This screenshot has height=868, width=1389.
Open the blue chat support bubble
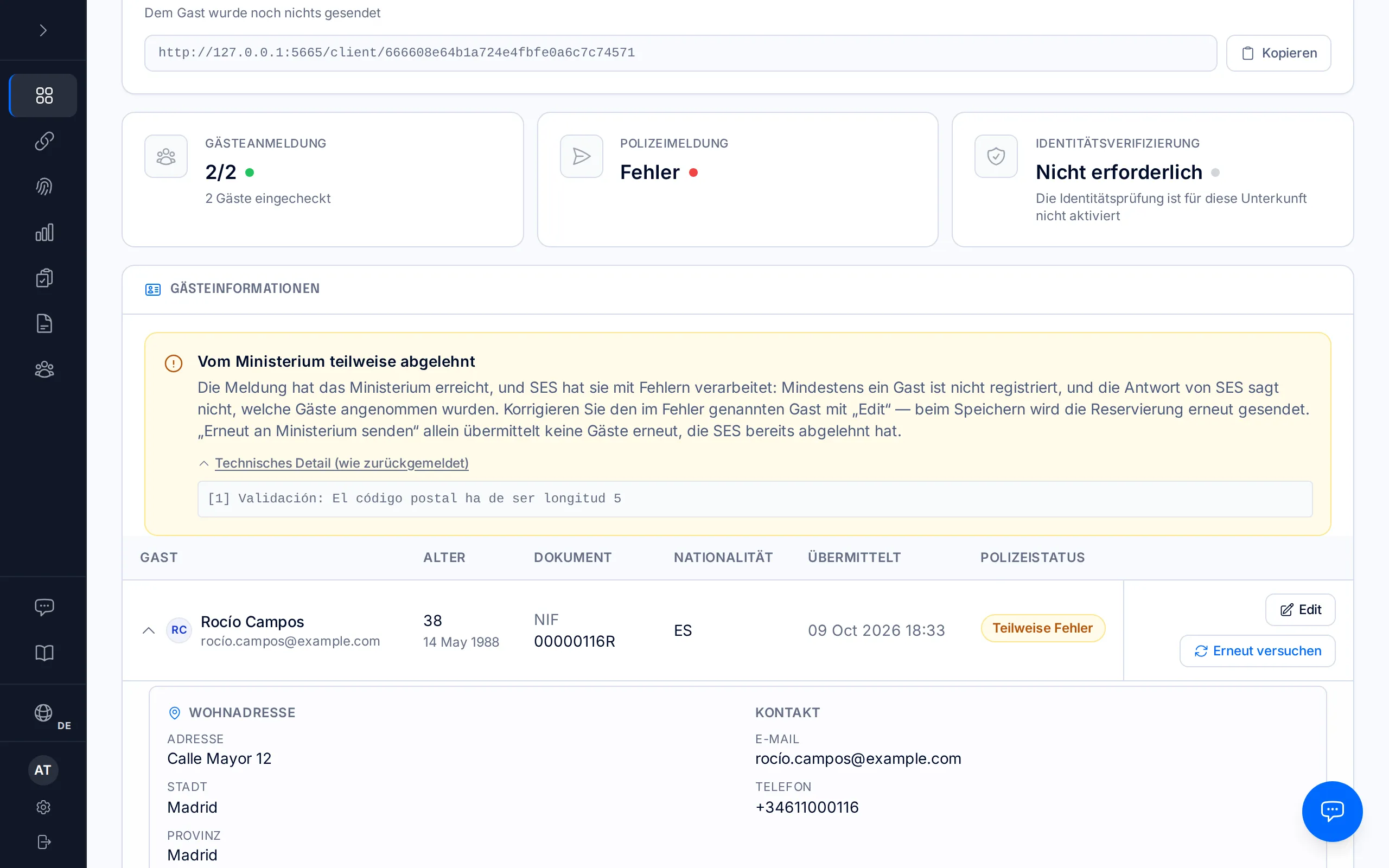pyautogui.click(x=1332, y=811)
